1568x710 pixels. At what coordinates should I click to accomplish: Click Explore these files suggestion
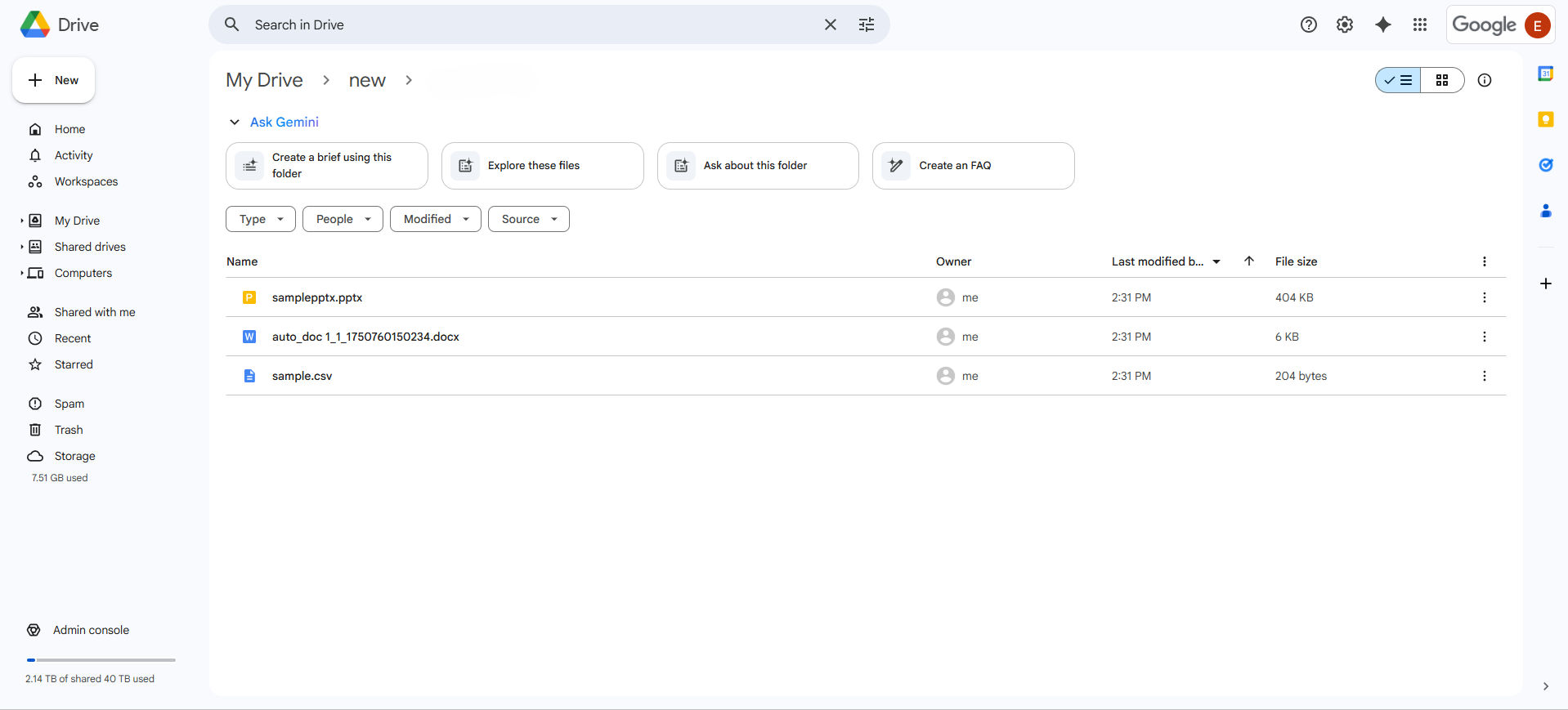[543, 166]
